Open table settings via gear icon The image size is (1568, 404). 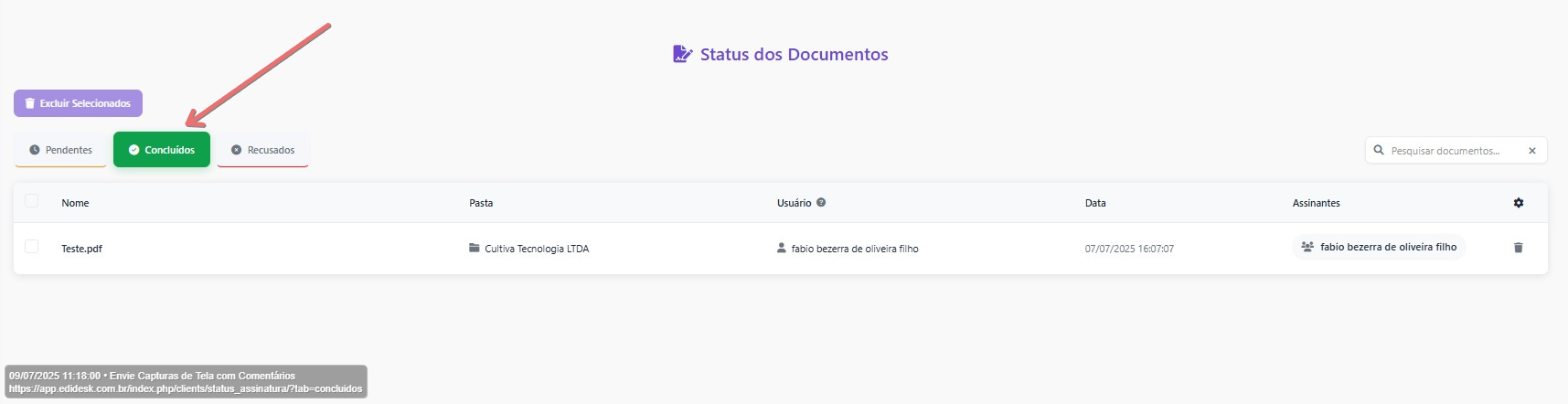(1519, 203)
